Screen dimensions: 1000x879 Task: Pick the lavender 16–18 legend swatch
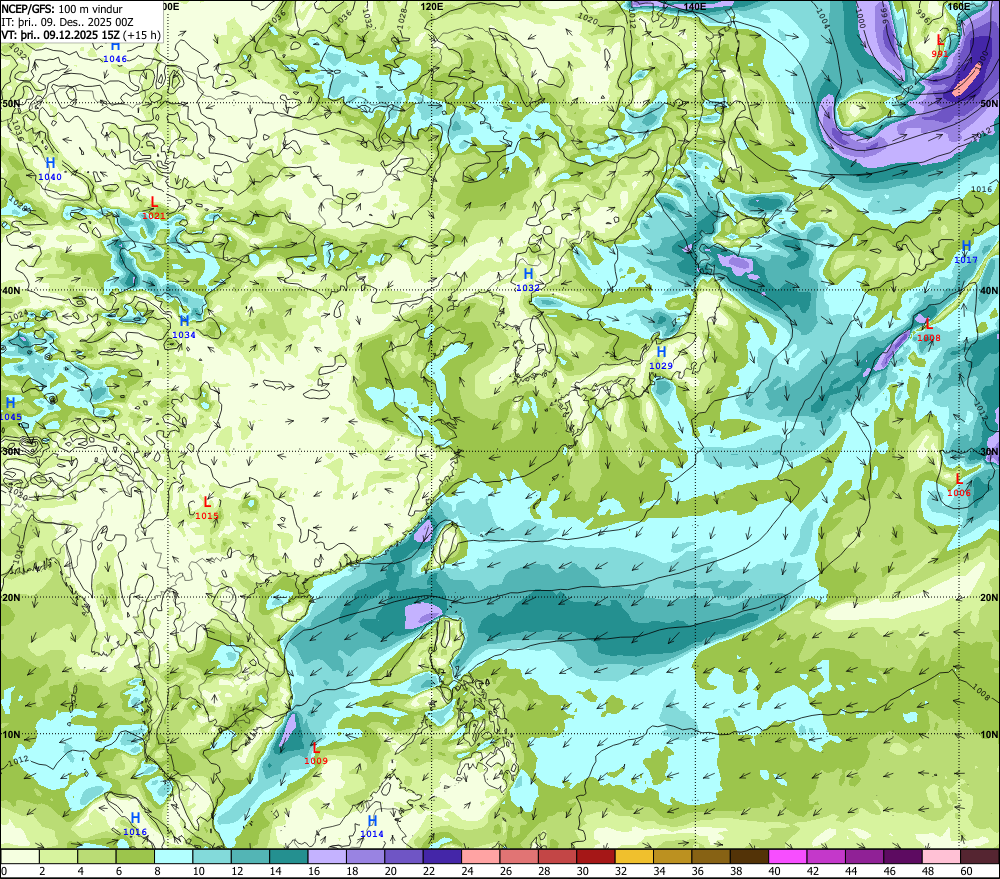(x=327, y=856)
